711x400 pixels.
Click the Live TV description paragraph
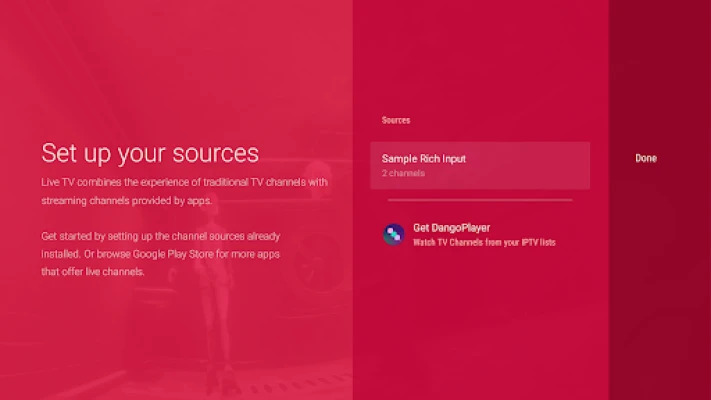pyautogui.click(x=184, y=191)
